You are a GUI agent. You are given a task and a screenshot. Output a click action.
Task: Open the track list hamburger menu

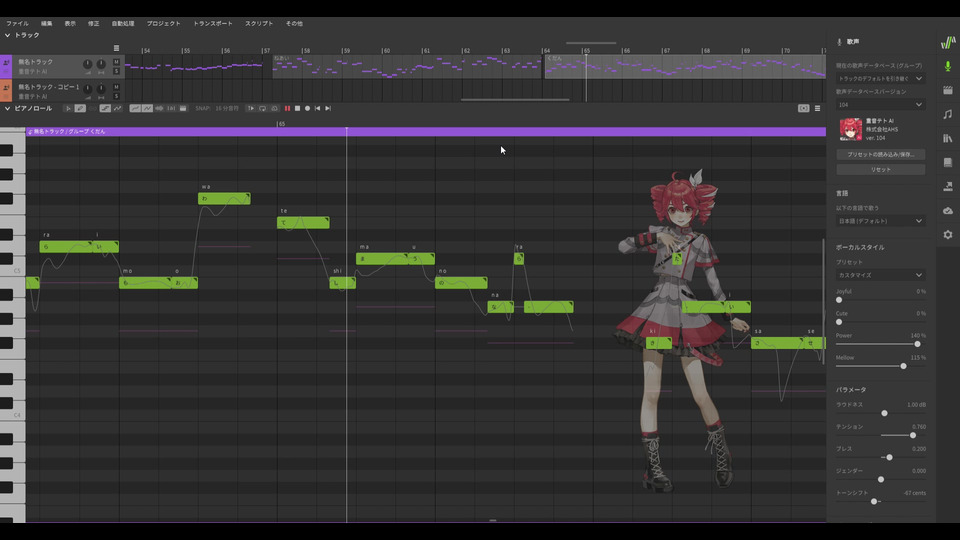tap(116, 48)
